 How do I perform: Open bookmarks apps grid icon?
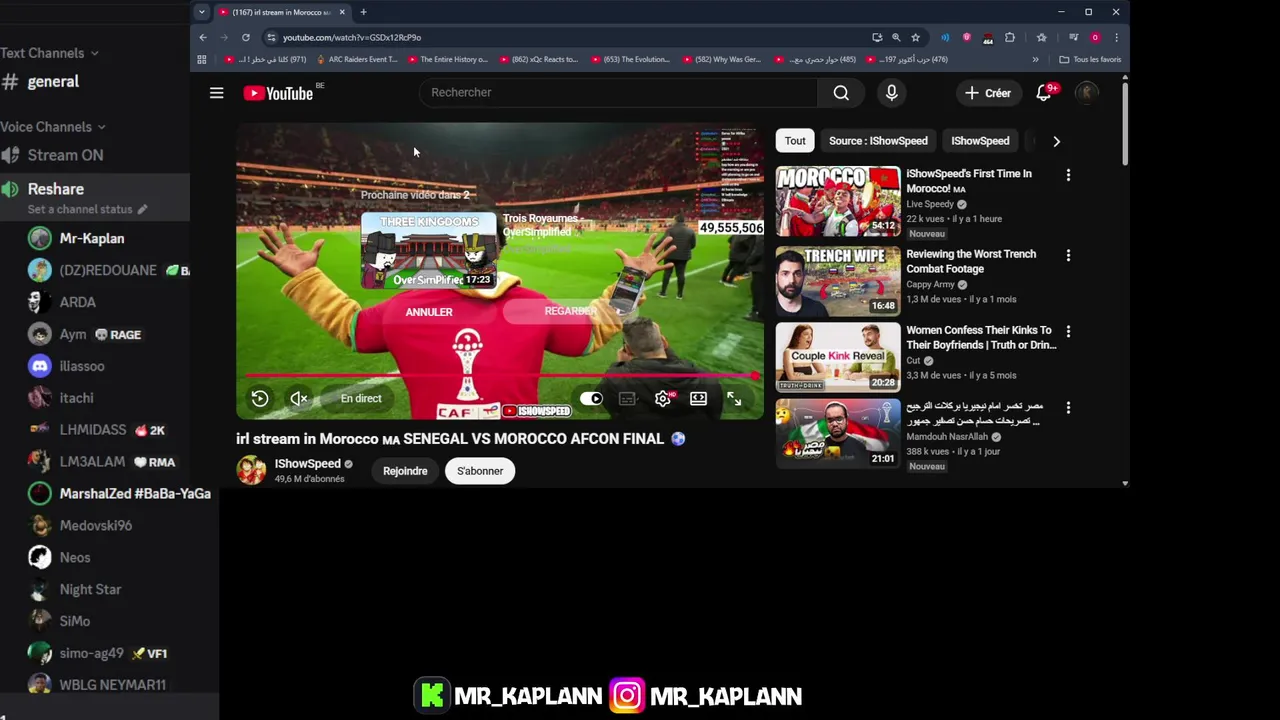point(202,59)
